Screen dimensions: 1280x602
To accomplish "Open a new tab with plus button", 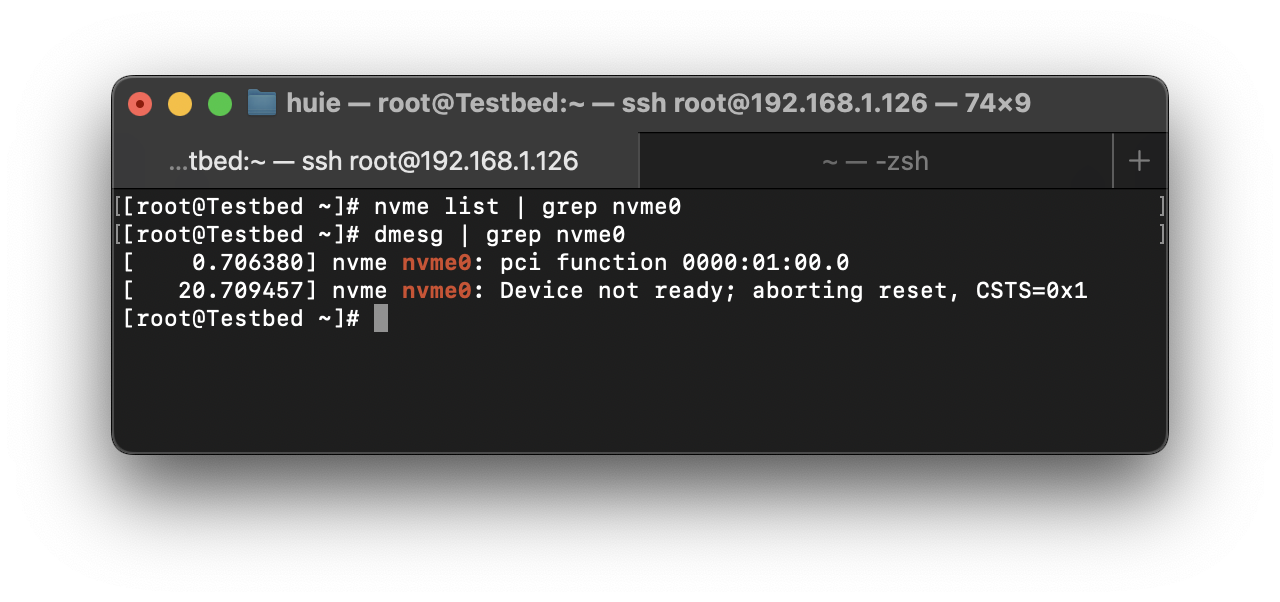I will tap(1139, 161).
